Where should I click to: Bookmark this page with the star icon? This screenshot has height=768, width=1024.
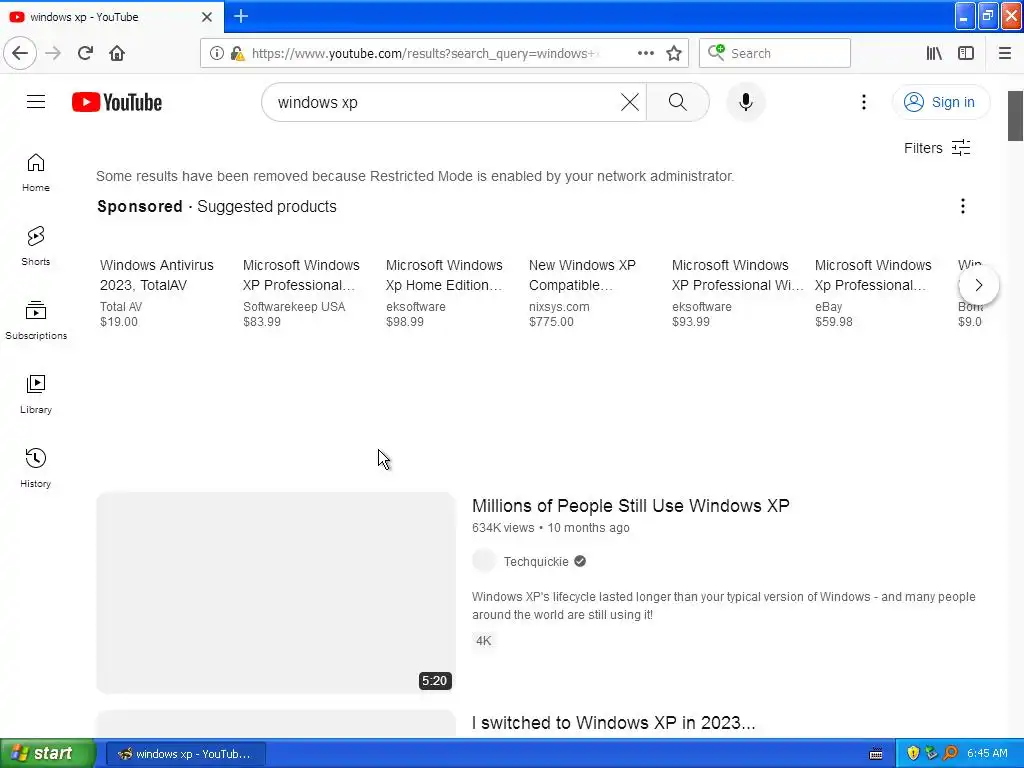(674, 53)
